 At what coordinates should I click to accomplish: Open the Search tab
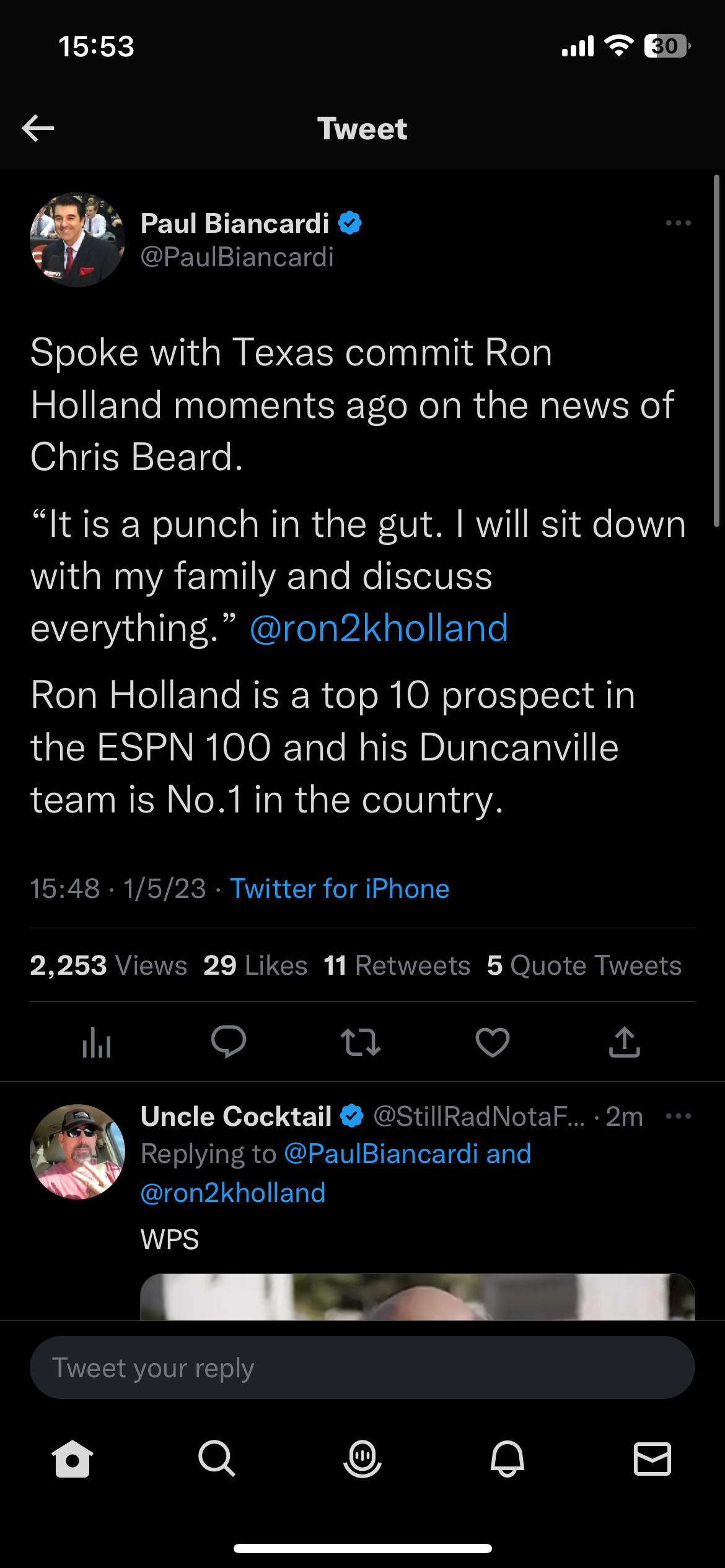pyautogui.click(x=217, y=1458)
